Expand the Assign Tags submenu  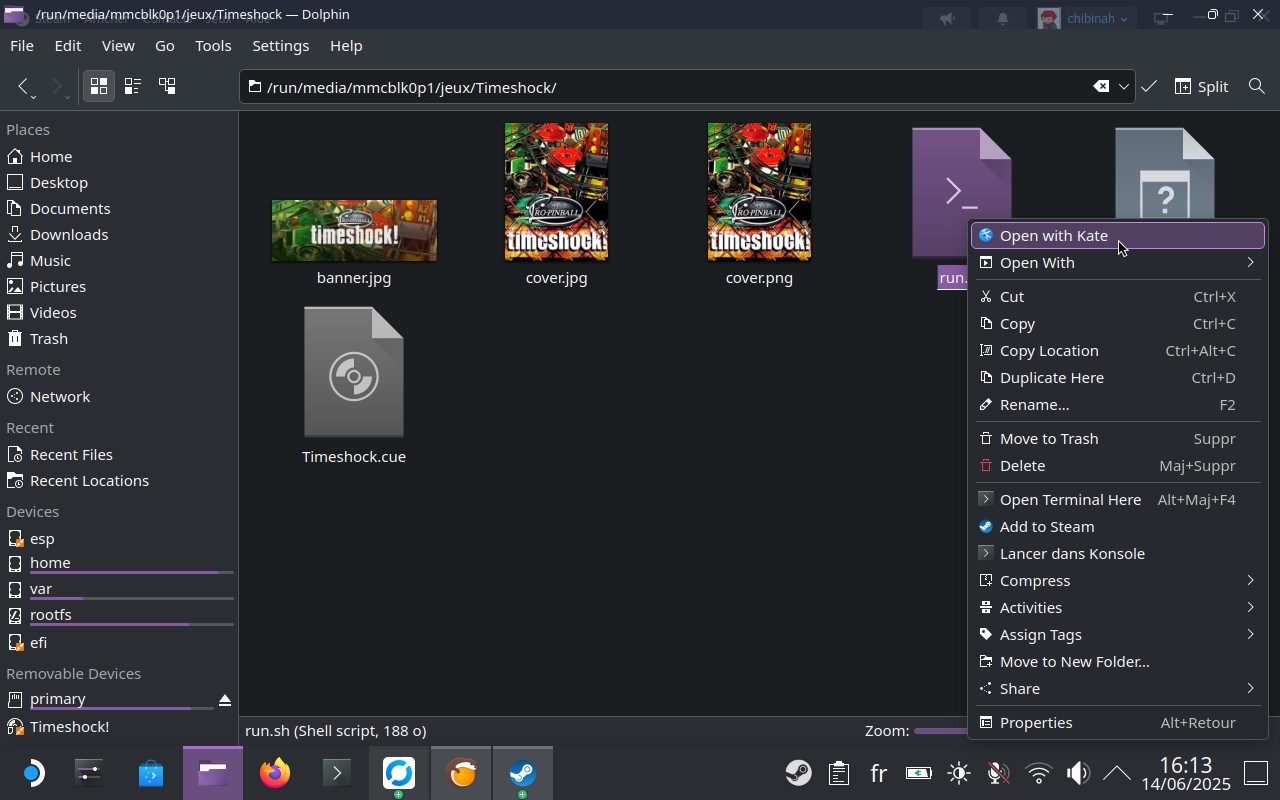pyautogui.click(x=1118, y=635)
